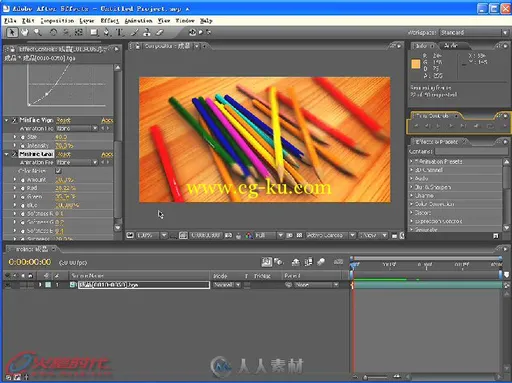The width and height of the screenshot is (512, 383).
Task: Open the viewer resolution Full dropdown
Action: click(x=269, y=235)
